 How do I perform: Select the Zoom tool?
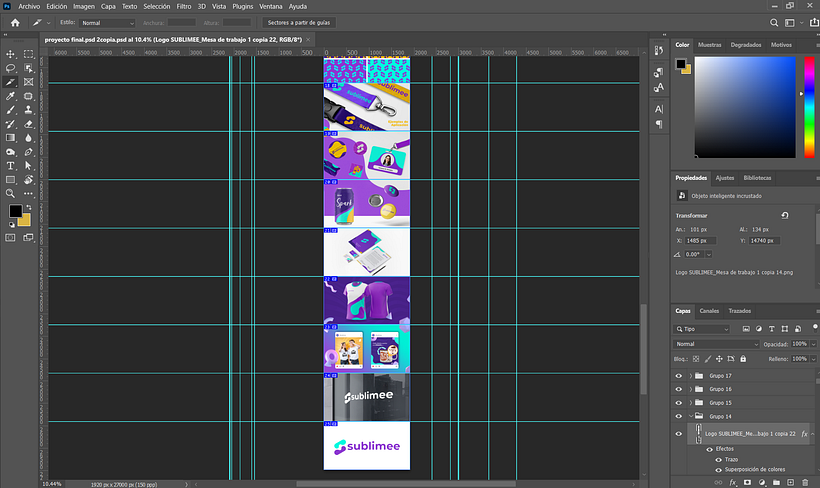point(10,194)
